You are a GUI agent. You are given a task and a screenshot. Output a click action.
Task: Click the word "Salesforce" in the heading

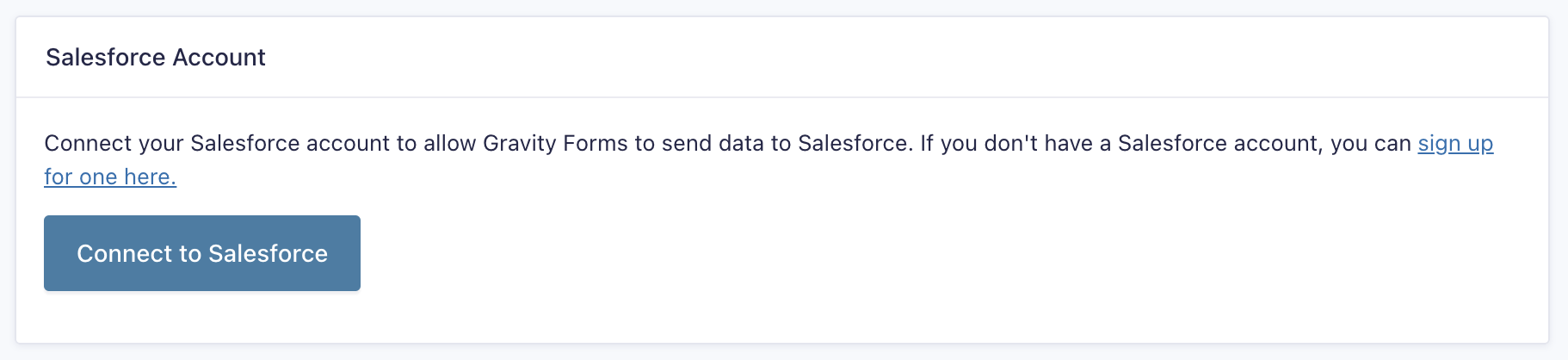tap(105, 57)
